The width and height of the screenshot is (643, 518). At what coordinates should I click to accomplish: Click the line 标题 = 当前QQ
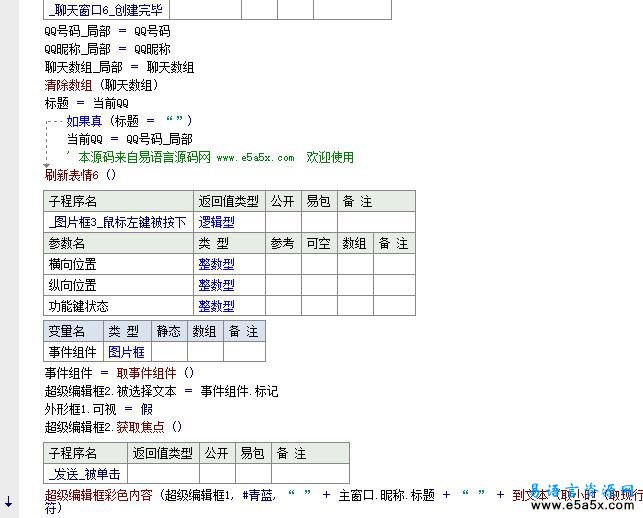(87, 103)
